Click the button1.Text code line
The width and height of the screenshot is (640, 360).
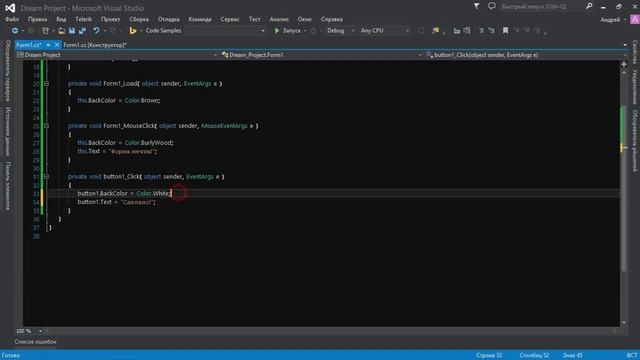click(x=116, y=202)
